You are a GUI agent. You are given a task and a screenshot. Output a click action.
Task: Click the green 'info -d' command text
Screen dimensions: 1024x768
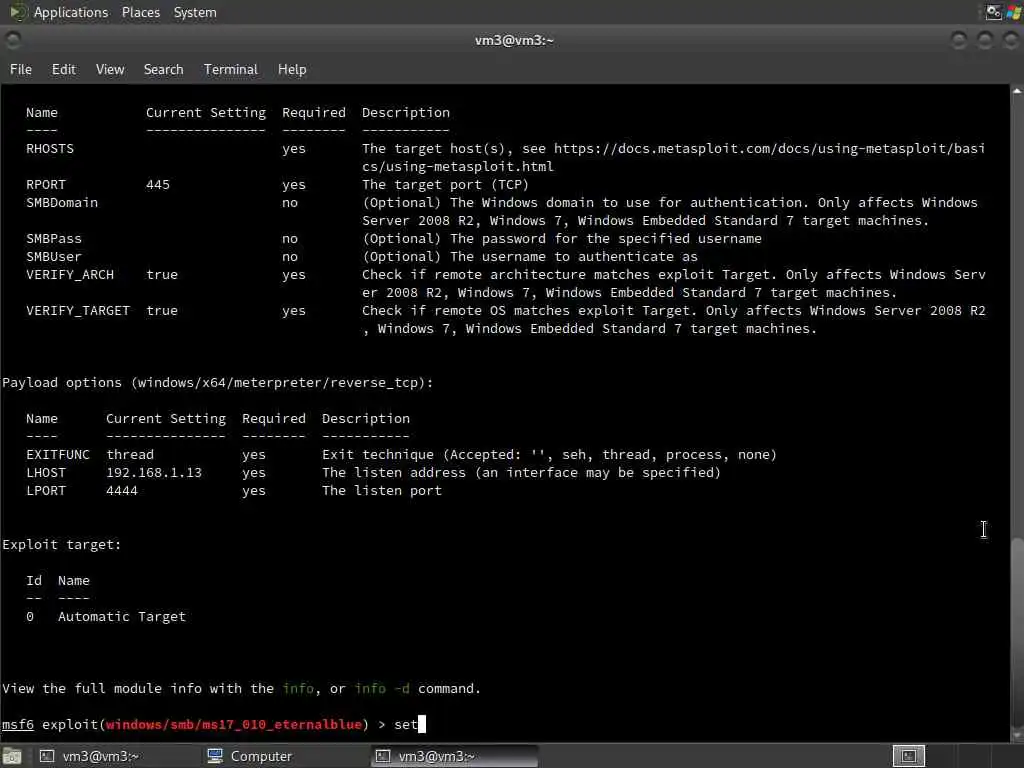(x=382, y=689)
